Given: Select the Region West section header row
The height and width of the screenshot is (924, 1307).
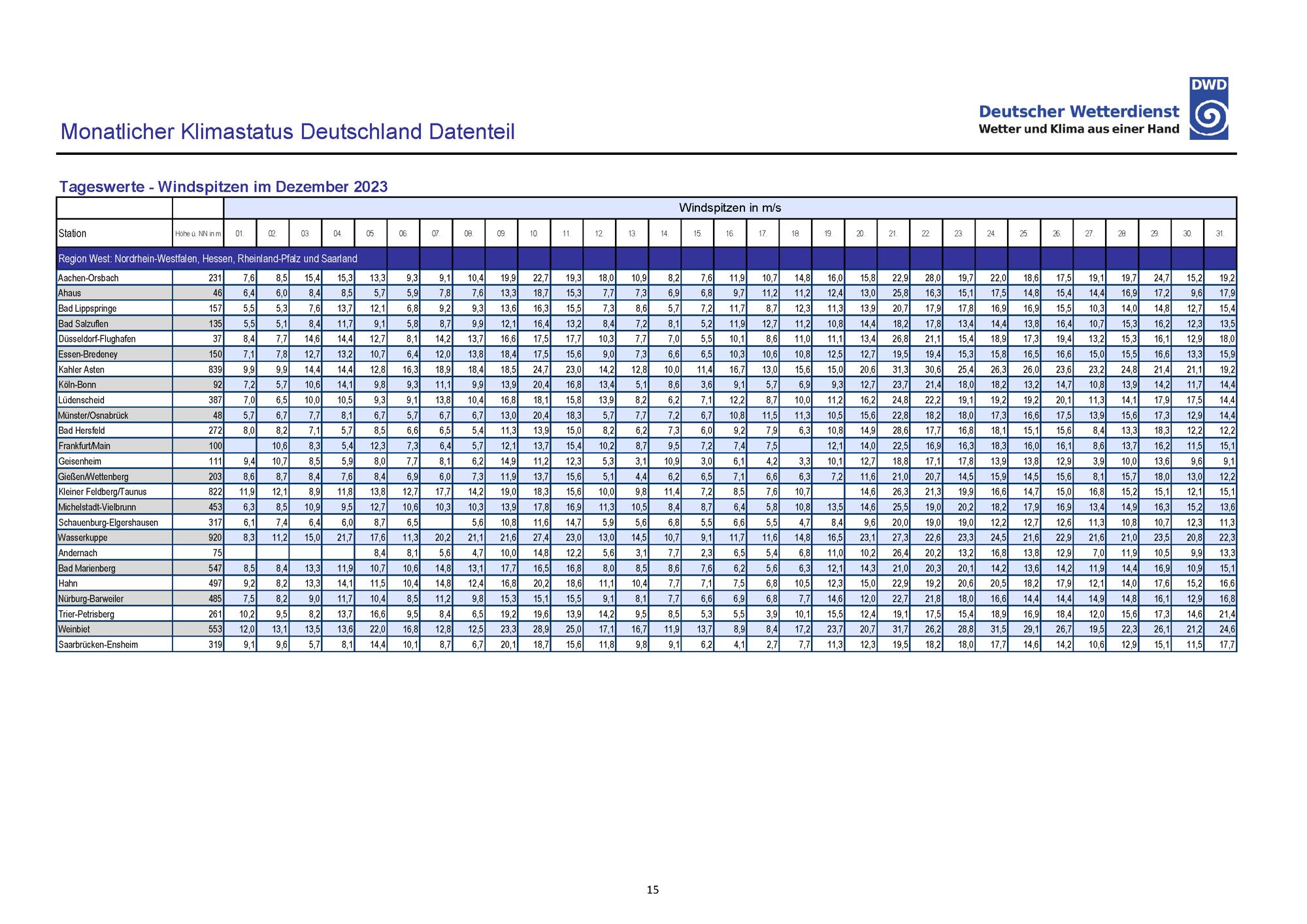Looking at the screenshot, I should click(x=208, y=259).
